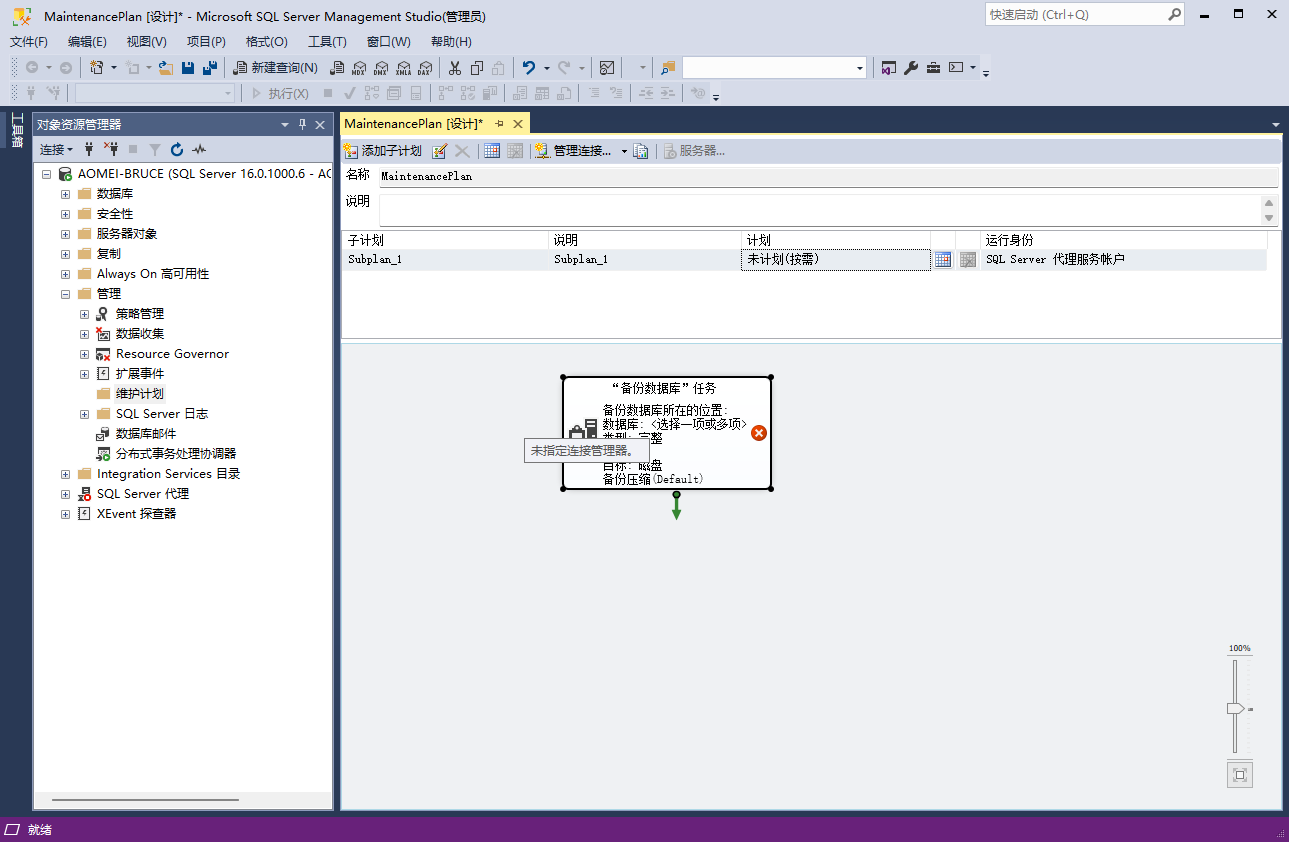The height and width of the screenshot is (842, 1289).
Task: Click the Object Explorer horizontal scrollbar
Action: click(145, 800)
